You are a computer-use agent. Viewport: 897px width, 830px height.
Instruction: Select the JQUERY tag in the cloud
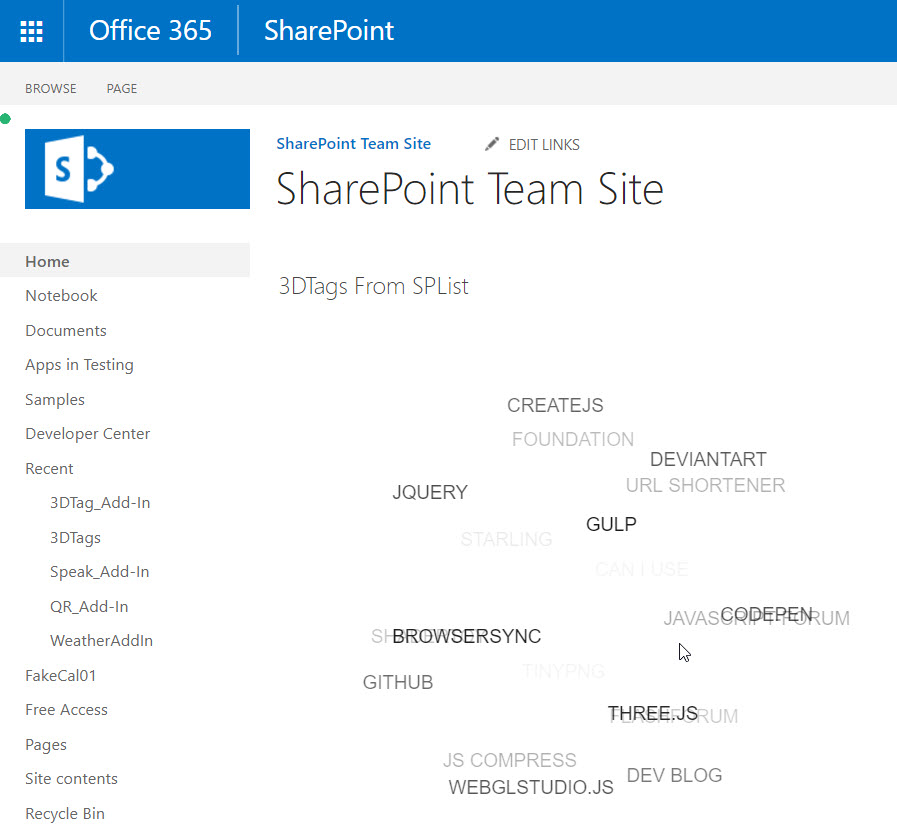(x=430, y=493)
